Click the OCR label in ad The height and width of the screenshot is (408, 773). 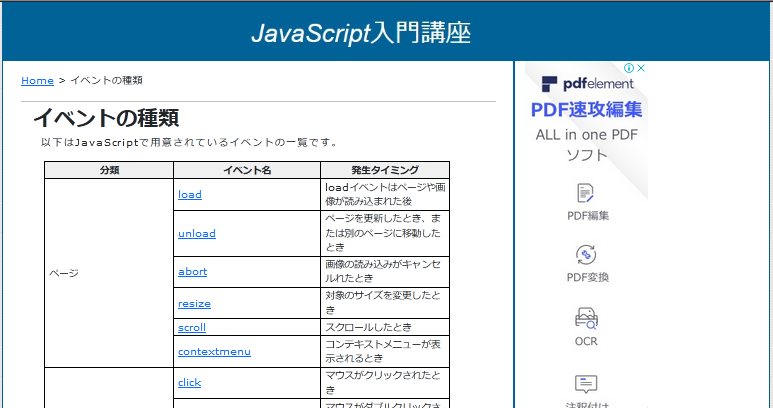[x=586, y=341]
